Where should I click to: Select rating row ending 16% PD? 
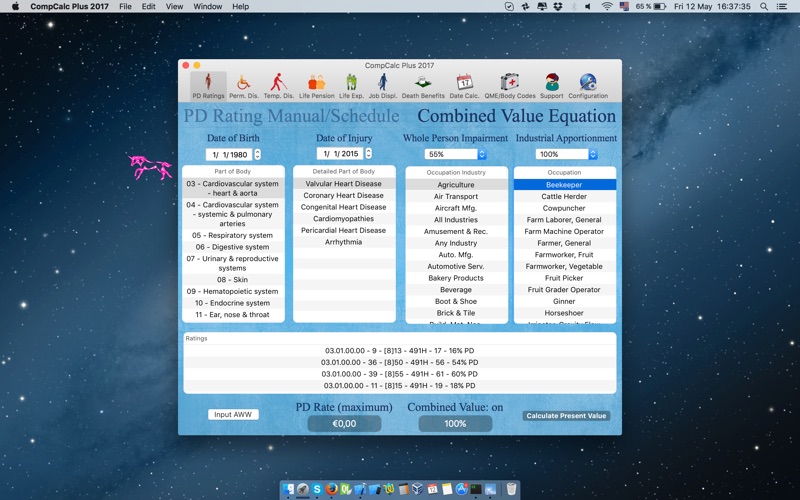tap(399, 351)
